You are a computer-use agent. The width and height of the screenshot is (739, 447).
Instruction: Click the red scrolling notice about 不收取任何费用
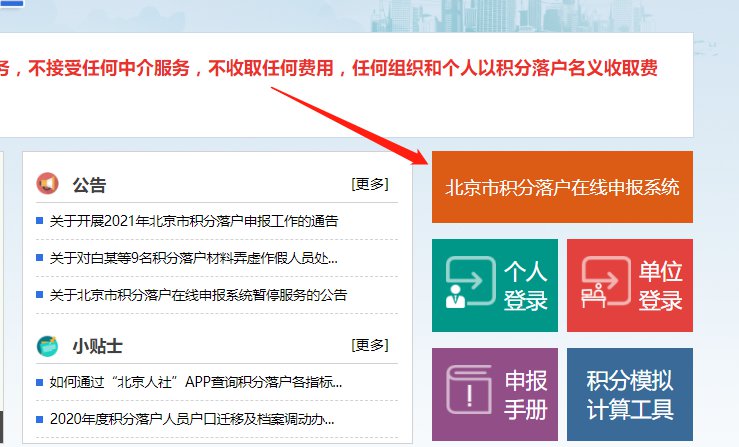pyautogui.click(x=329, y=68)
